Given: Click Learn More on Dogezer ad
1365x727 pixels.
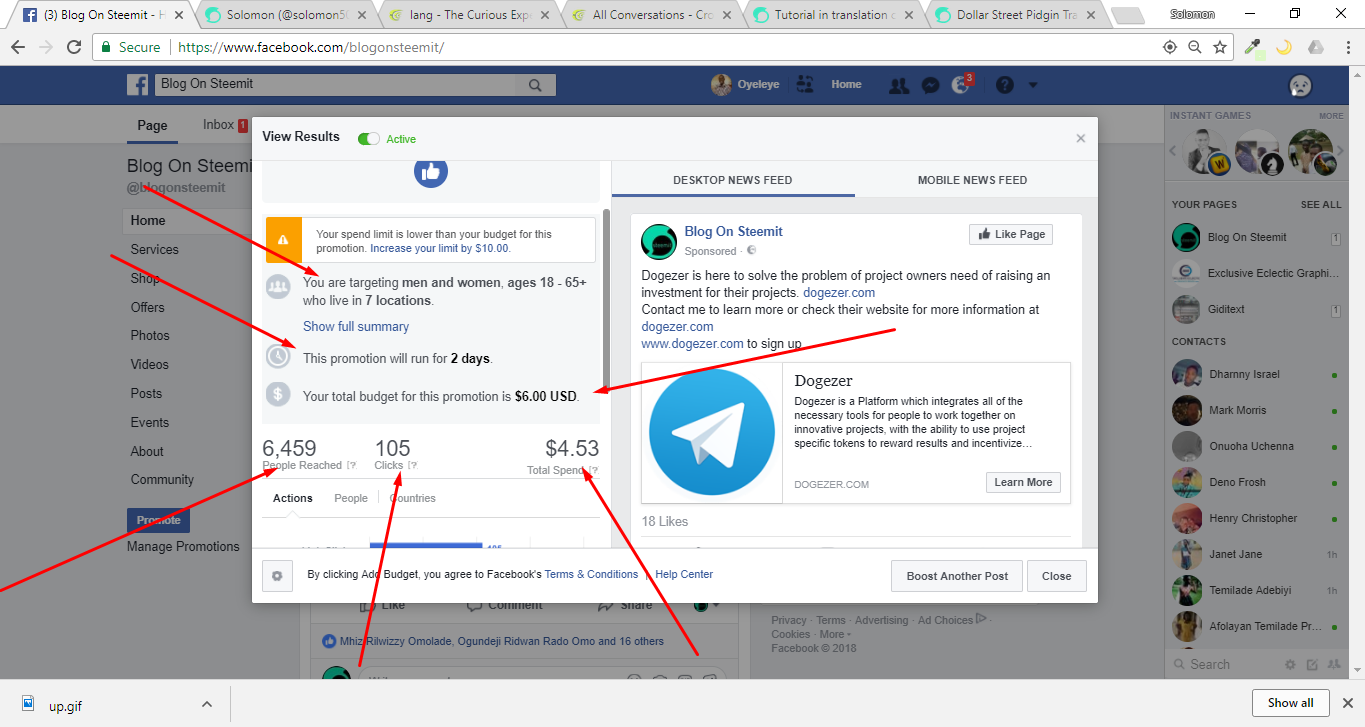Looking at the screenshot, I should pos(1023,482).
